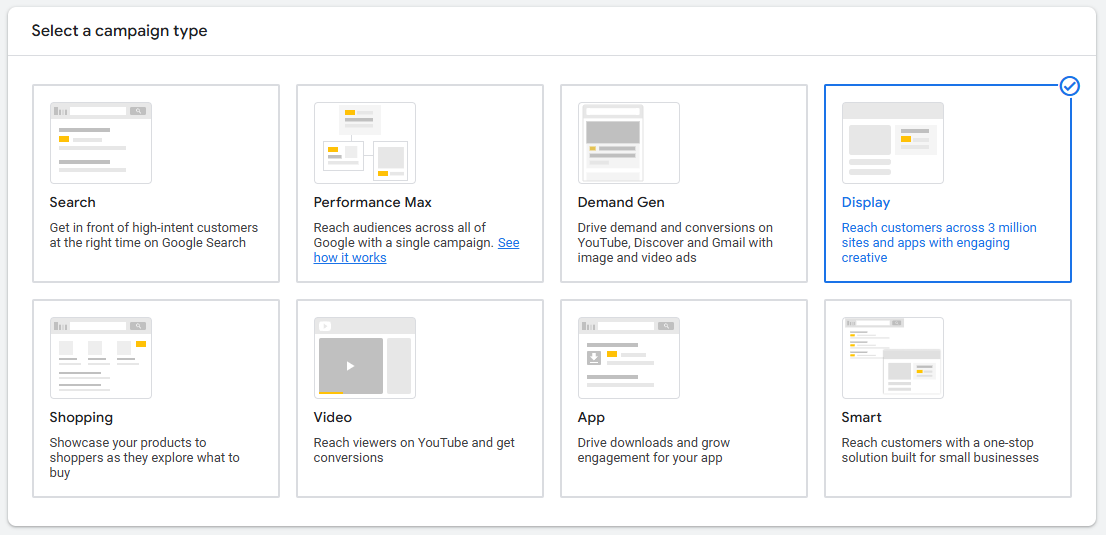Select the Smart campaign illustration

(892, 358)
